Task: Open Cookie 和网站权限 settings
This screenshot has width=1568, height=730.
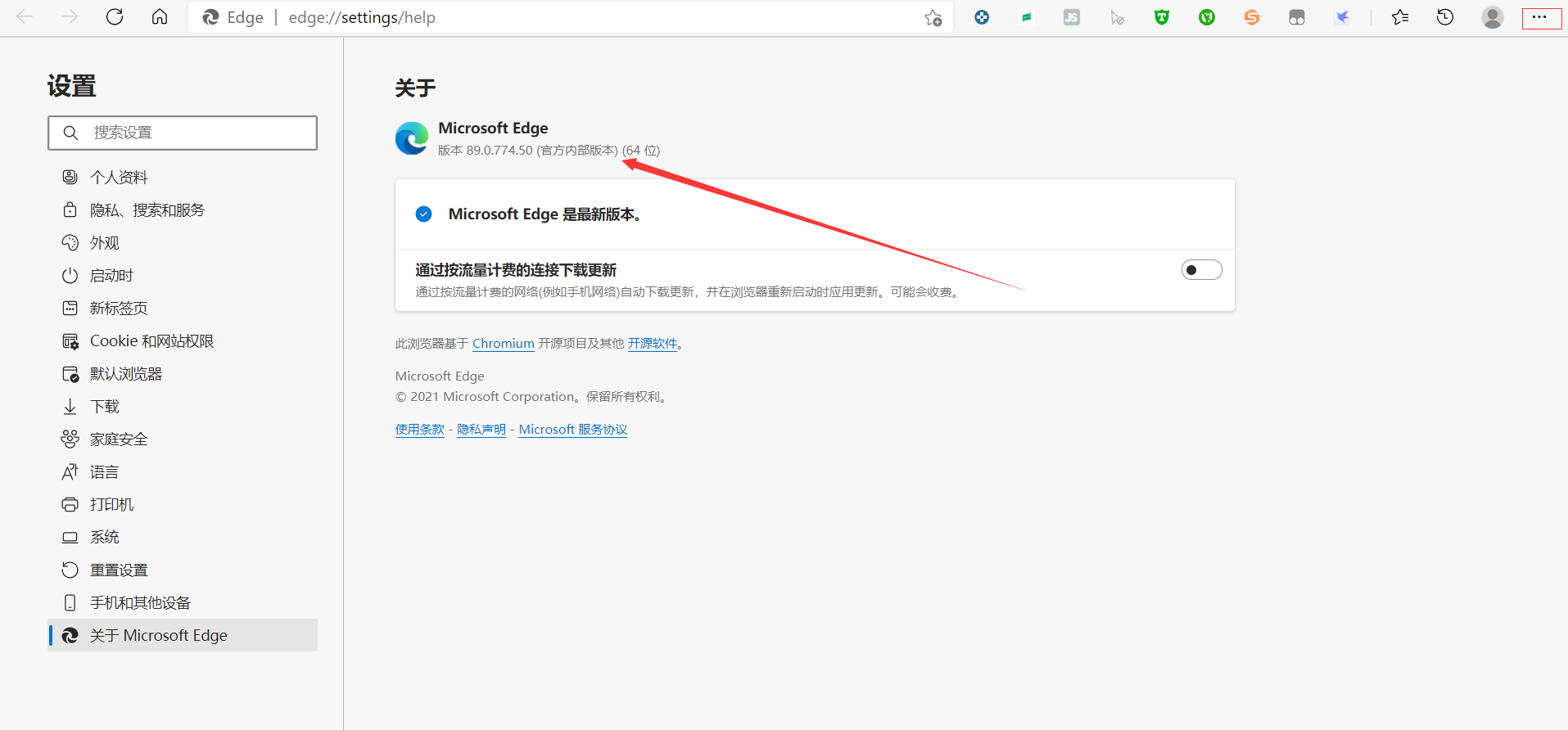Action: coord(183,340)
